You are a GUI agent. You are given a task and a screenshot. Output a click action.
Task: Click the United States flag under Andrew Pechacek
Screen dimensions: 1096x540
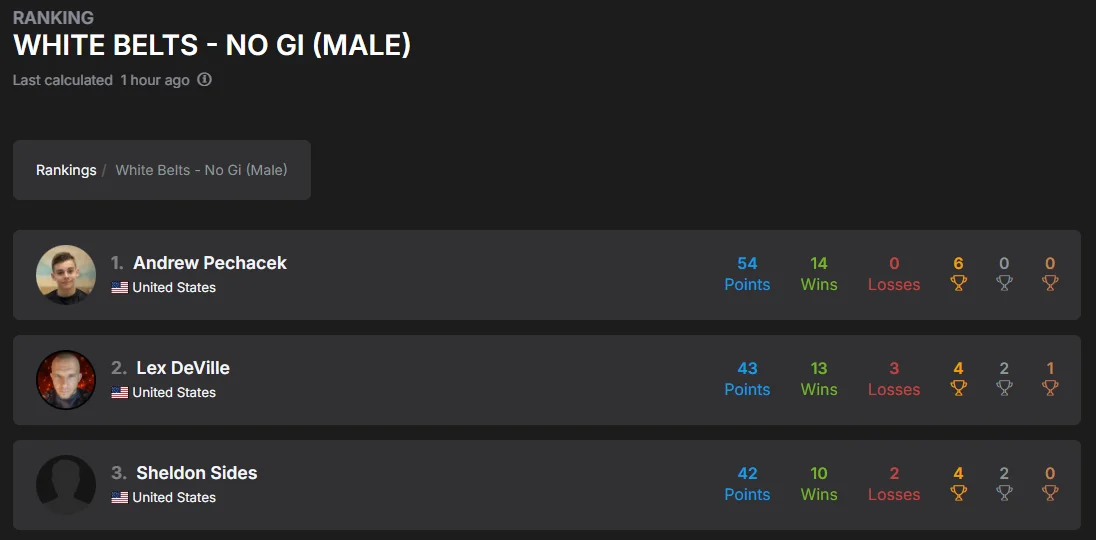click(x=120, y=288)
